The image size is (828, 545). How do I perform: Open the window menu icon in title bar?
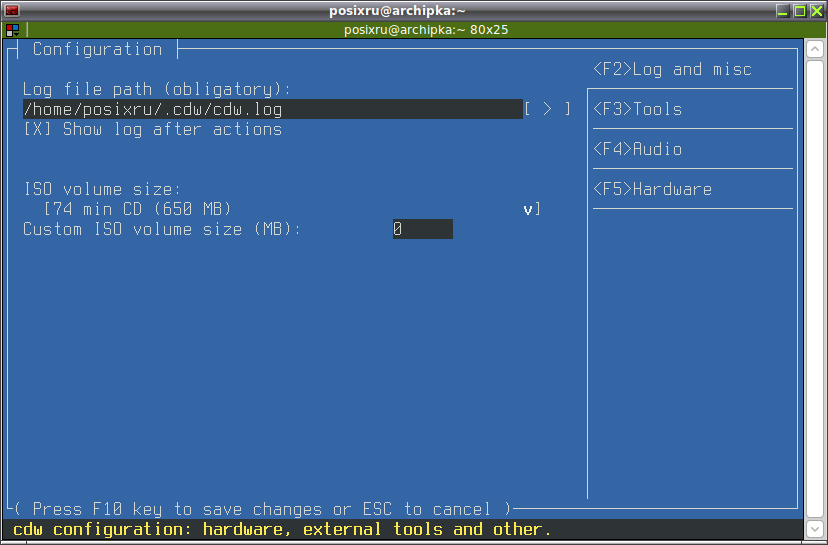coord(12,10)
